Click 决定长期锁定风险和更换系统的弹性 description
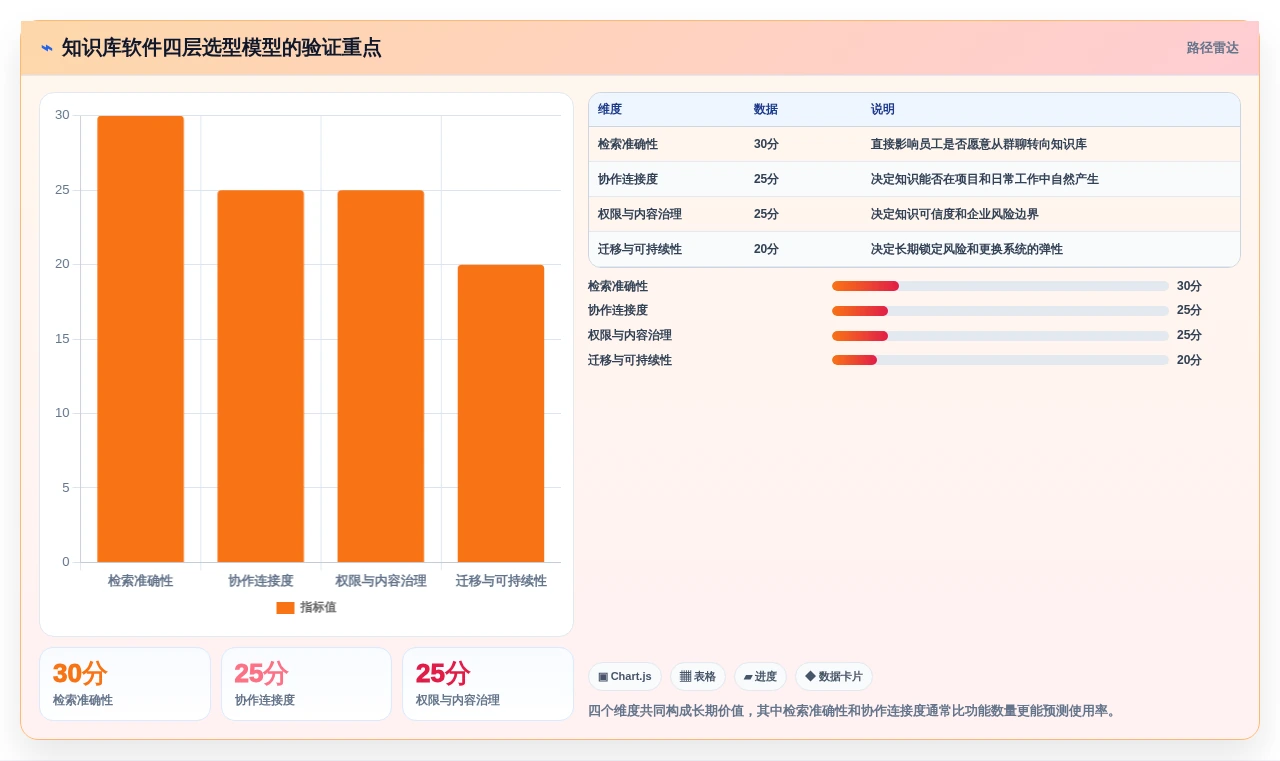 967,250
